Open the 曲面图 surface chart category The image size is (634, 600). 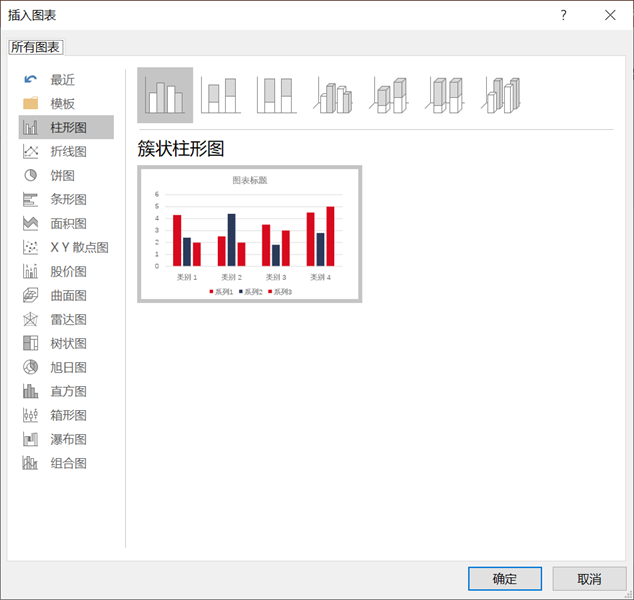click(66, 296)
